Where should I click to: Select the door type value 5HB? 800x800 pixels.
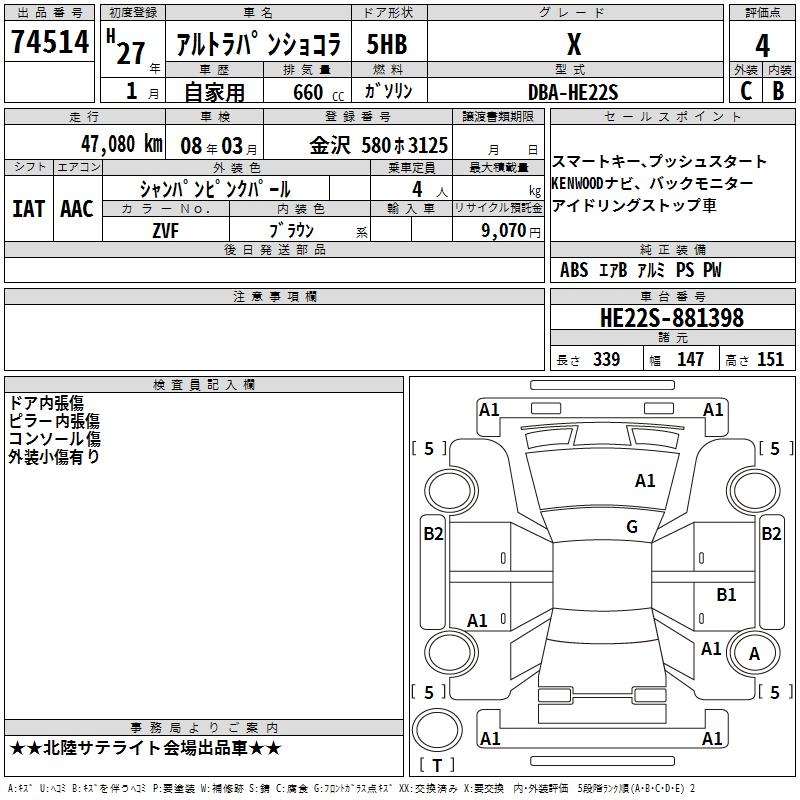(x=387, y=44)
